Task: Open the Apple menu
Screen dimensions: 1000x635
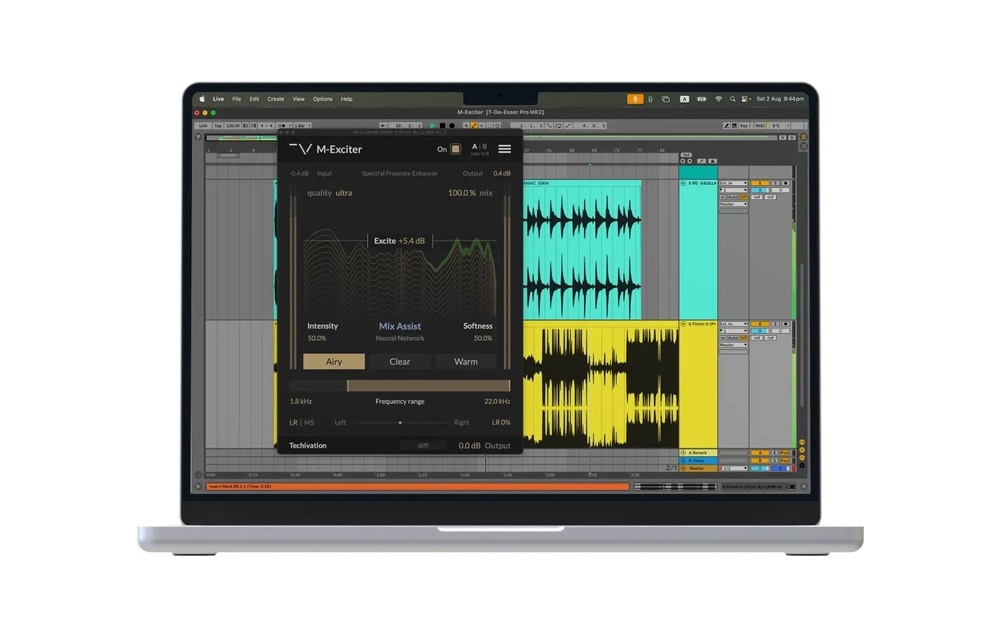Action: [202, 99]
